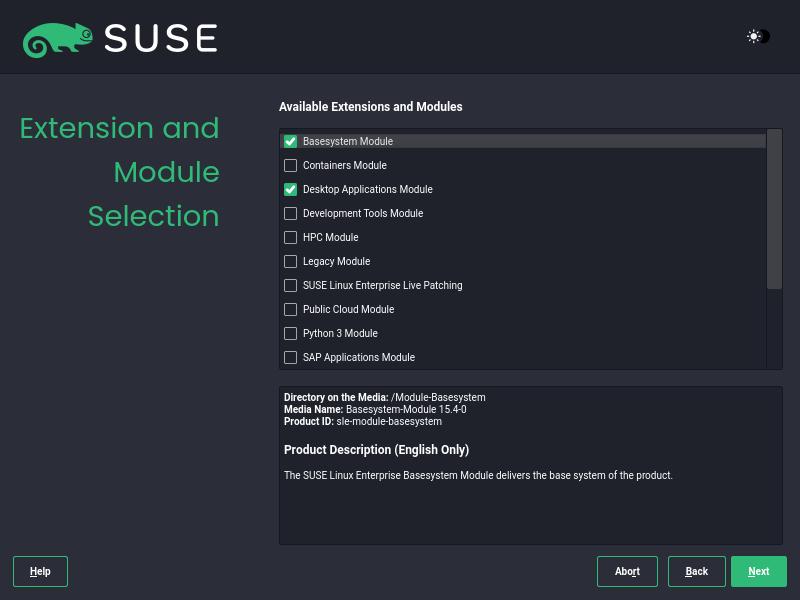Uncheck the Basesystem Module checkbox
This screenshot has height=600, width=800.
click(x=291, y=142)
